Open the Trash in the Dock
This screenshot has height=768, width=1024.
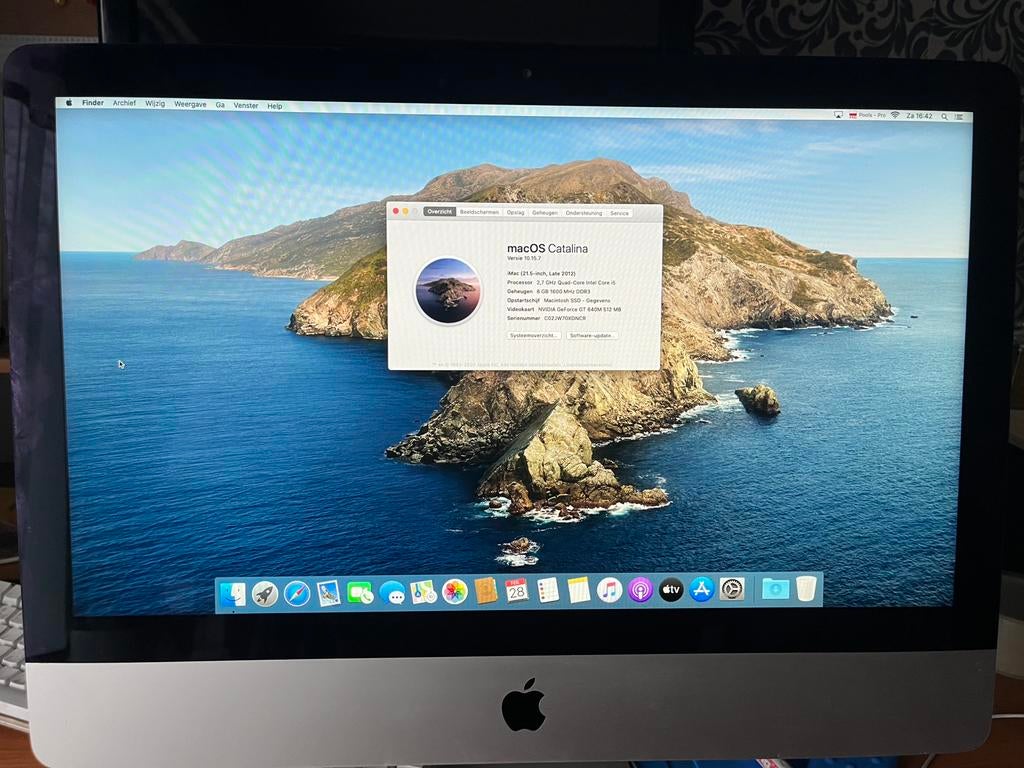click(807, 588)
